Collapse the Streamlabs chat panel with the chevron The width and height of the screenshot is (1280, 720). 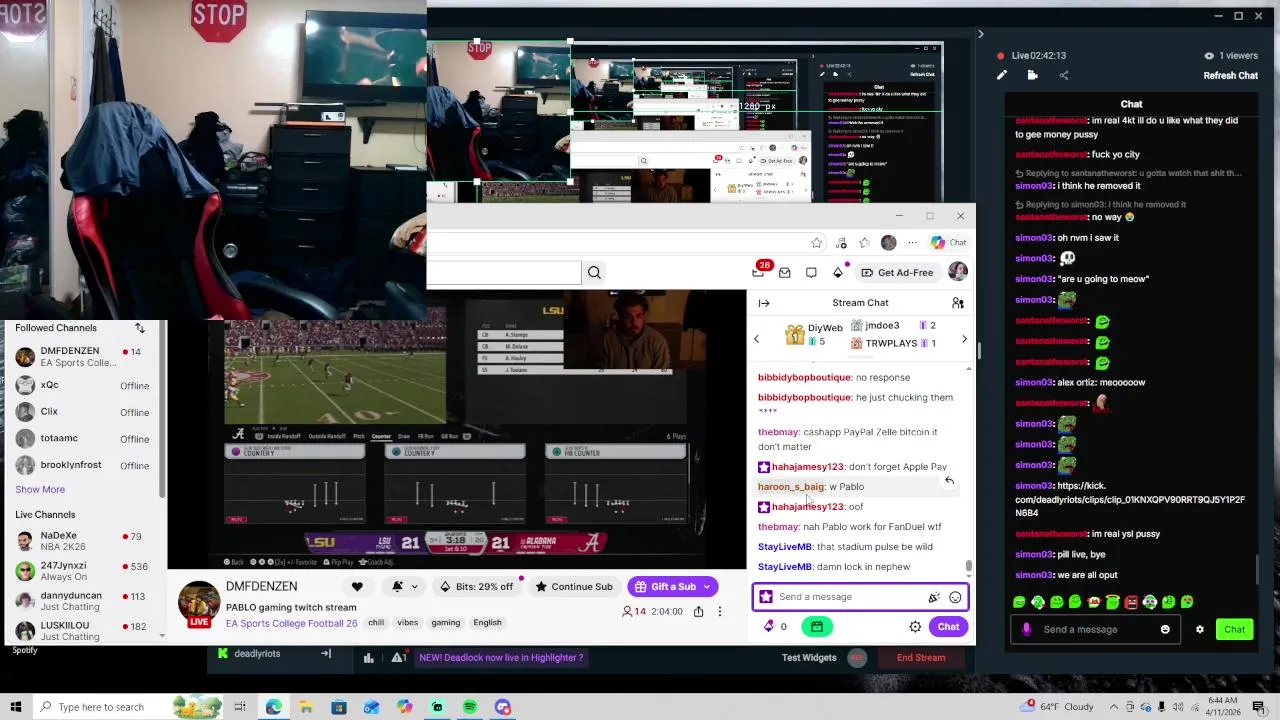pos(980,34)
